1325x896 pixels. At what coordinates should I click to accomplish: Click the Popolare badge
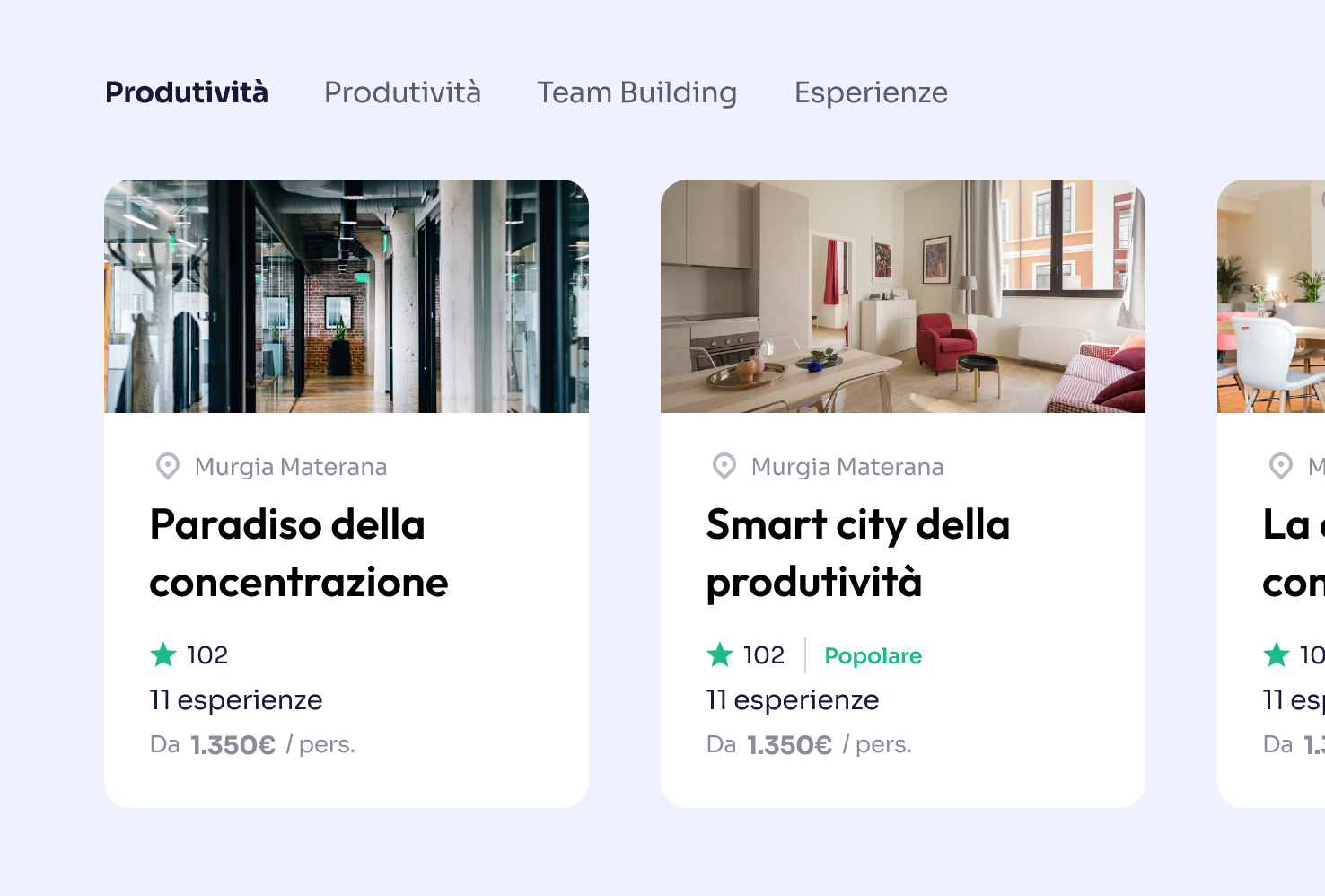[x=873, y=656]
